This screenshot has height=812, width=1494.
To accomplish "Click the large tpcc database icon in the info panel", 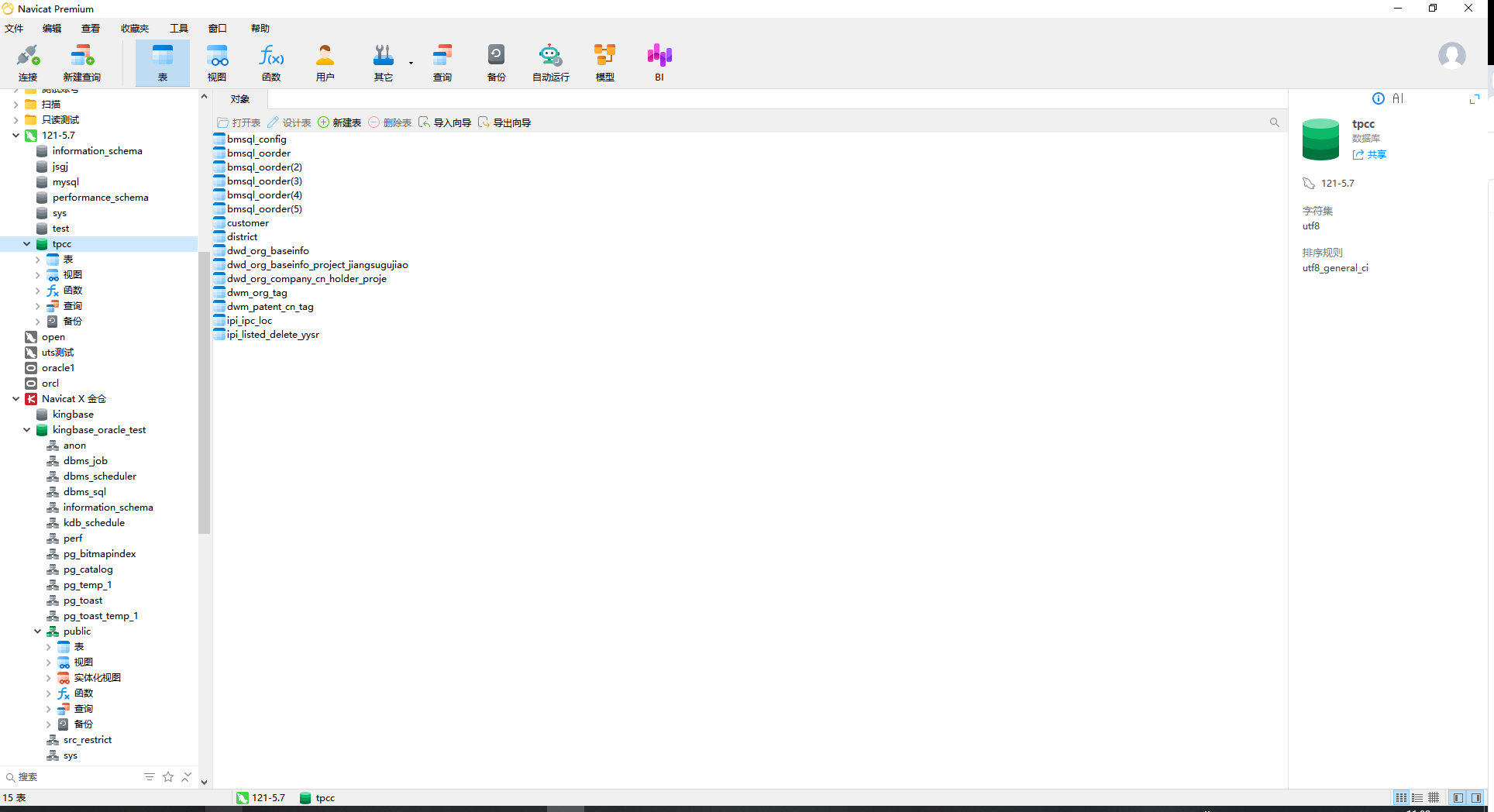I will pos(1321,139).
